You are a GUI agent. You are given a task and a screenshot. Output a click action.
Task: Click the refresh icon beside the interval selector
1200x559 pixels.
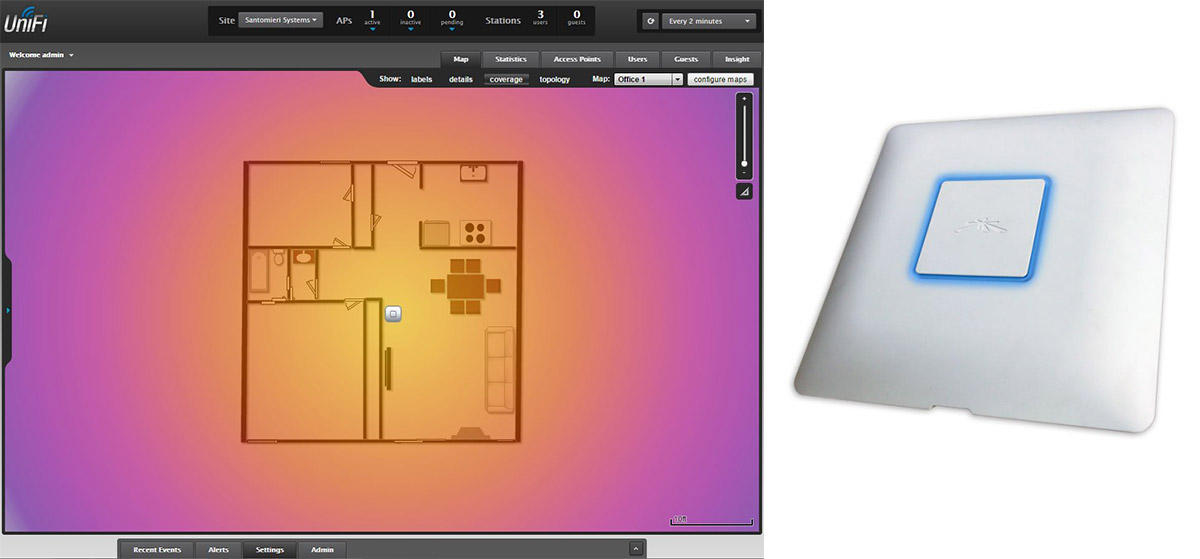(651, 21)
